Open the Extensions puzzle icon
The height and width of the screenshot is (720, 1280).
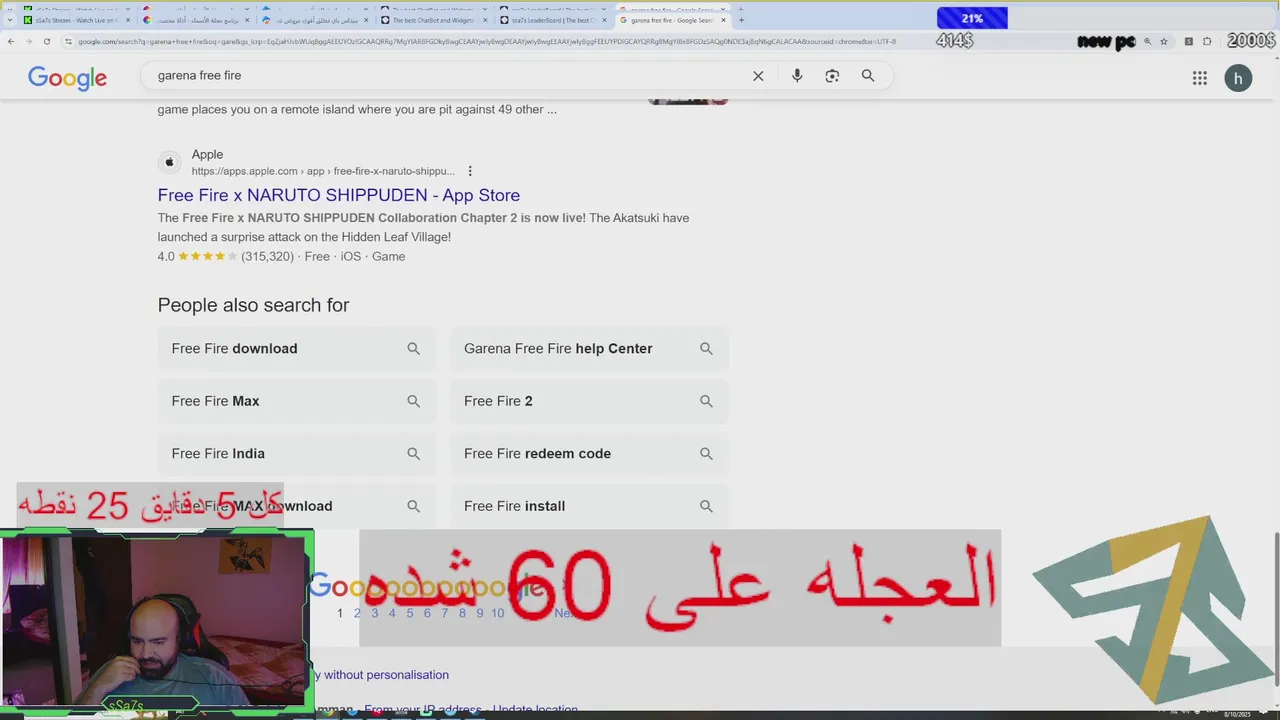click(1207, 41)
